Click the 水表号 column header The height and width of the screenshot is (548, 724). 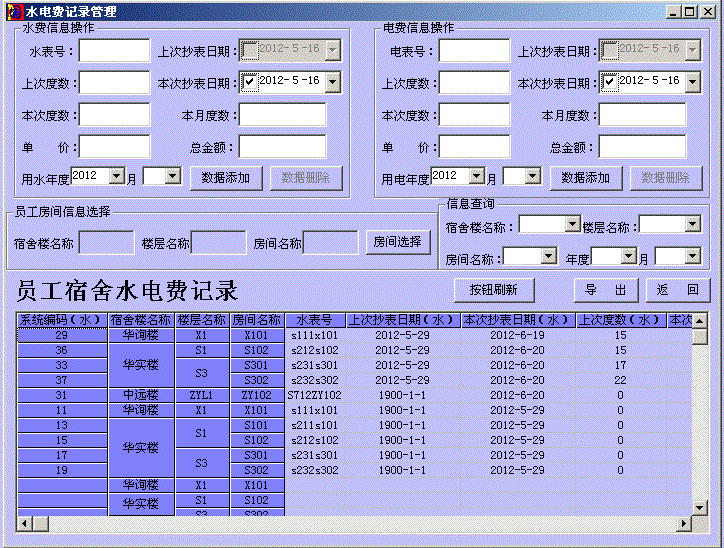(315, 320)
